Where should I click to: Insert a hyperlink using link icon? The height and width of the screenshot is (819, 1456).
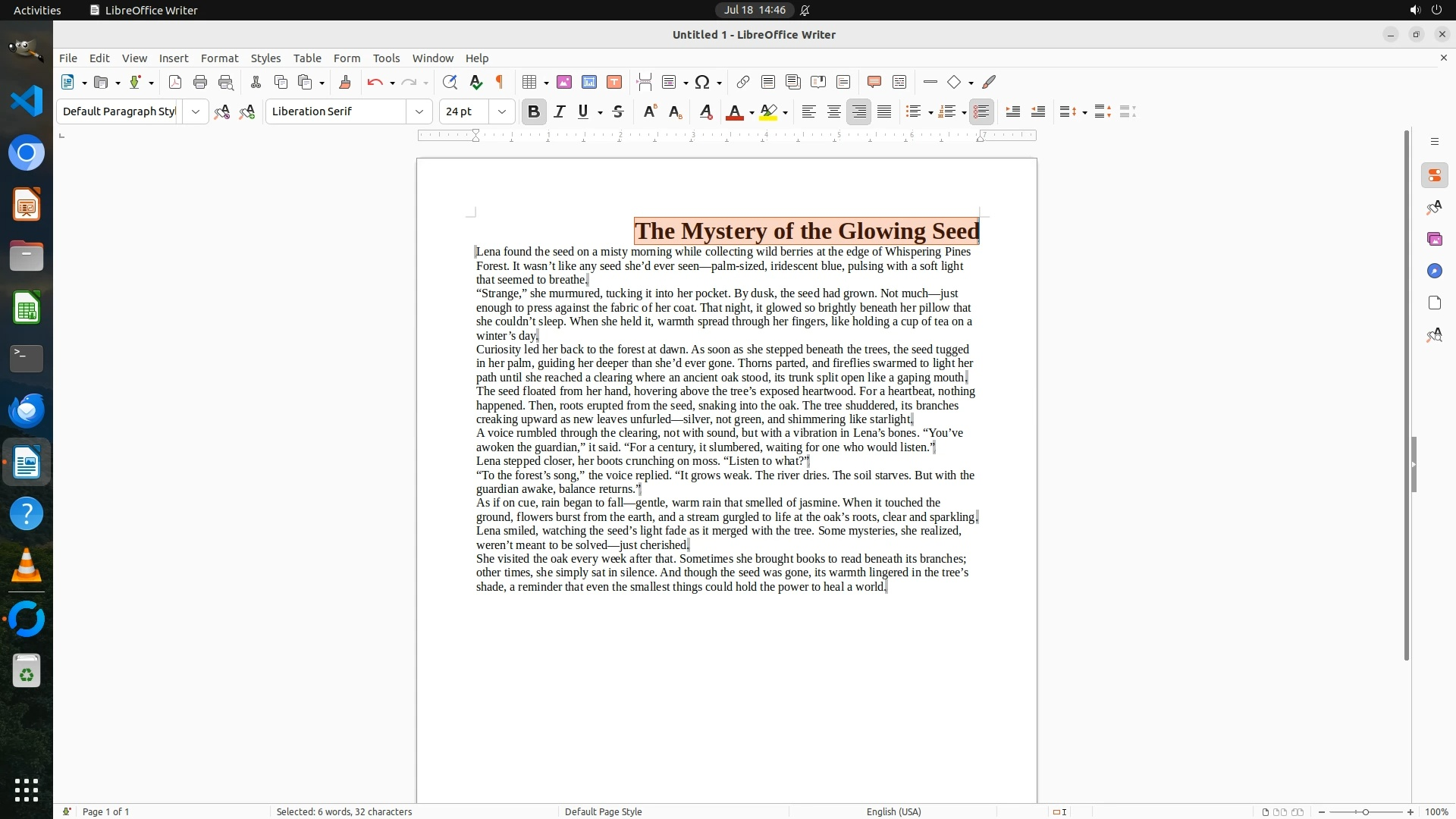coord(743,82)
